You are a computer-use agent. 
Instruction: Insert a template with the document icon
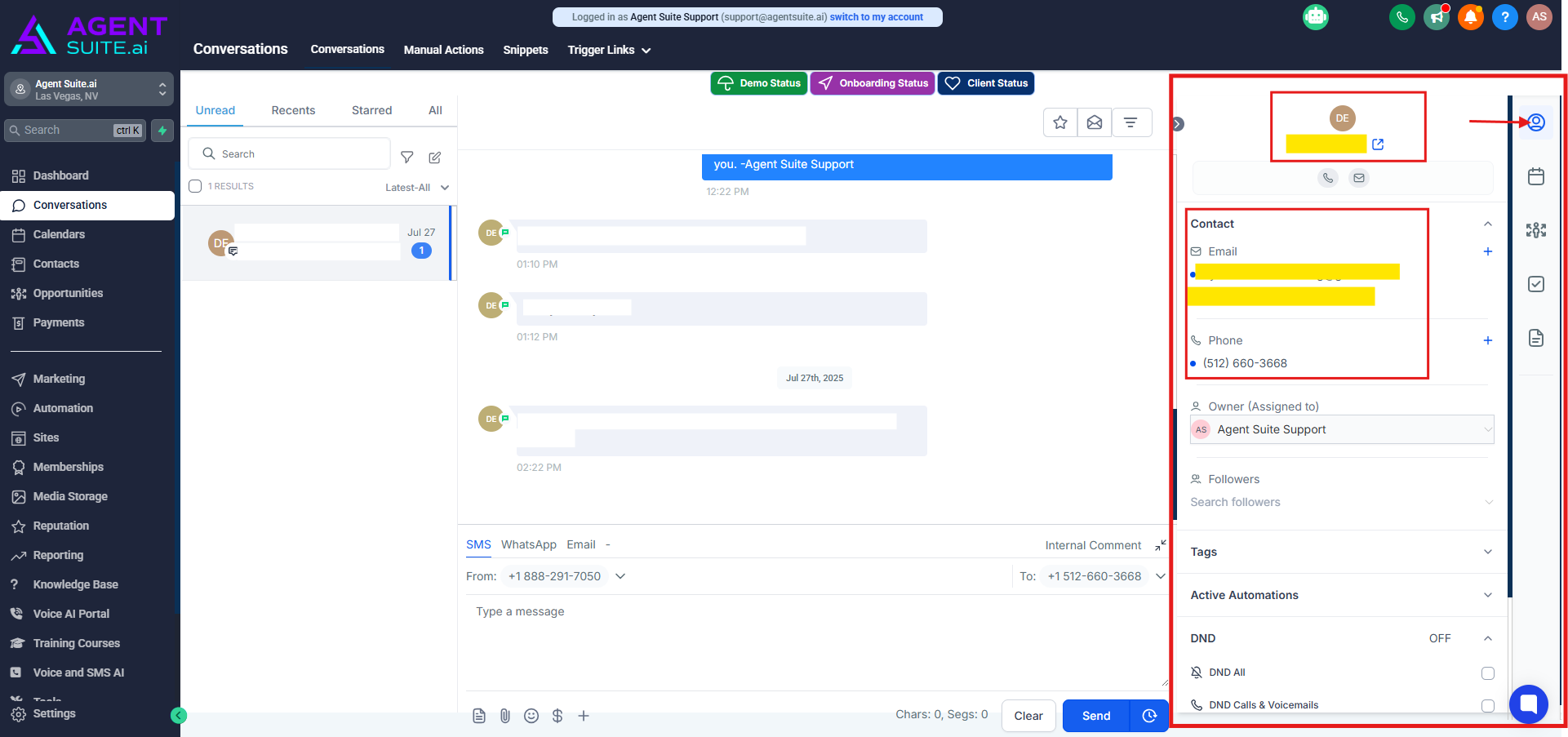(479, 716)
